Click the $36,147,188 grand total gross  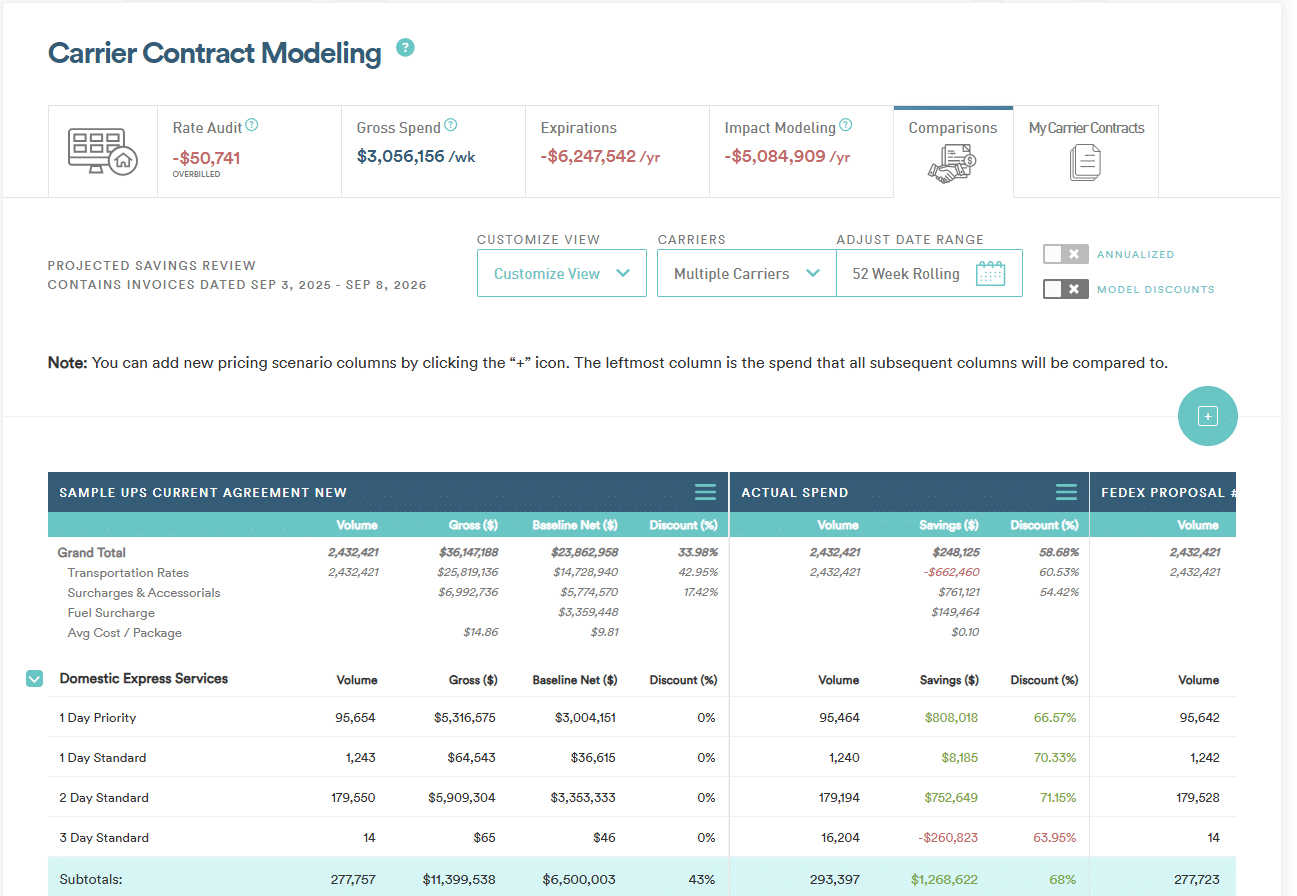coord(468,552)
